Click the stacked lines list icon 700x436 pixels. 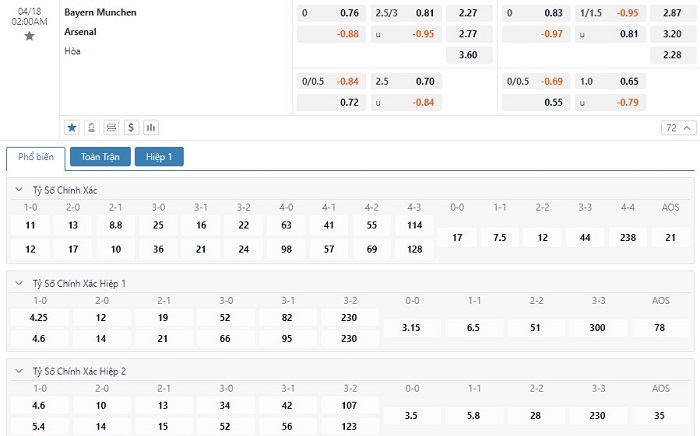tap(111, 128)
